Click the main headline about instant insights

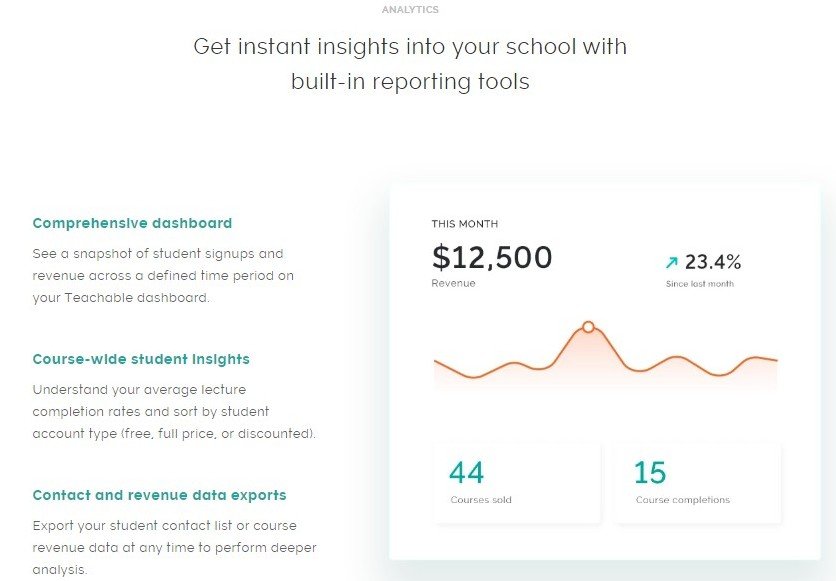click(410, 64)
